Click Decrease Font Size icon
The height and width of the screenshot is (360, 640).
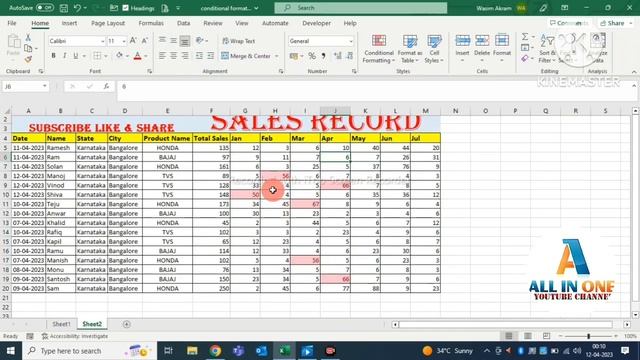point(144,40)
